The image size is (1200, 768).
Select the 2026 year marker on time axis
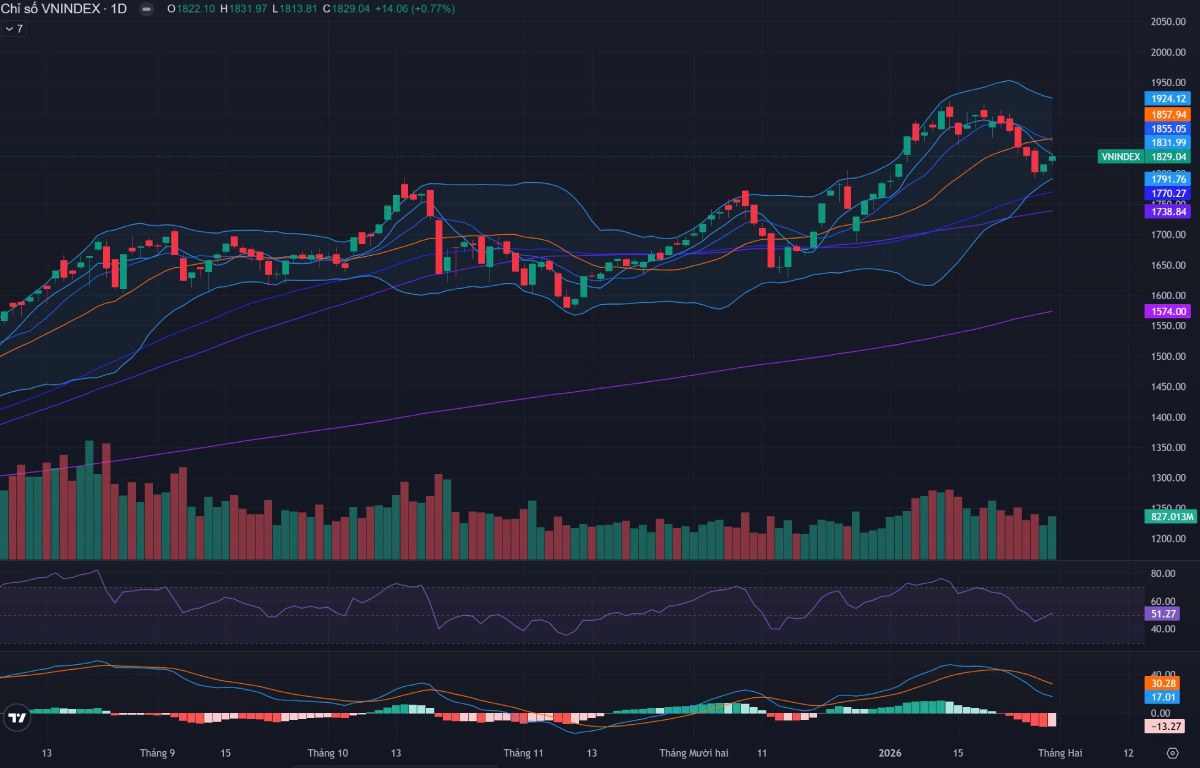coord(889,752)
